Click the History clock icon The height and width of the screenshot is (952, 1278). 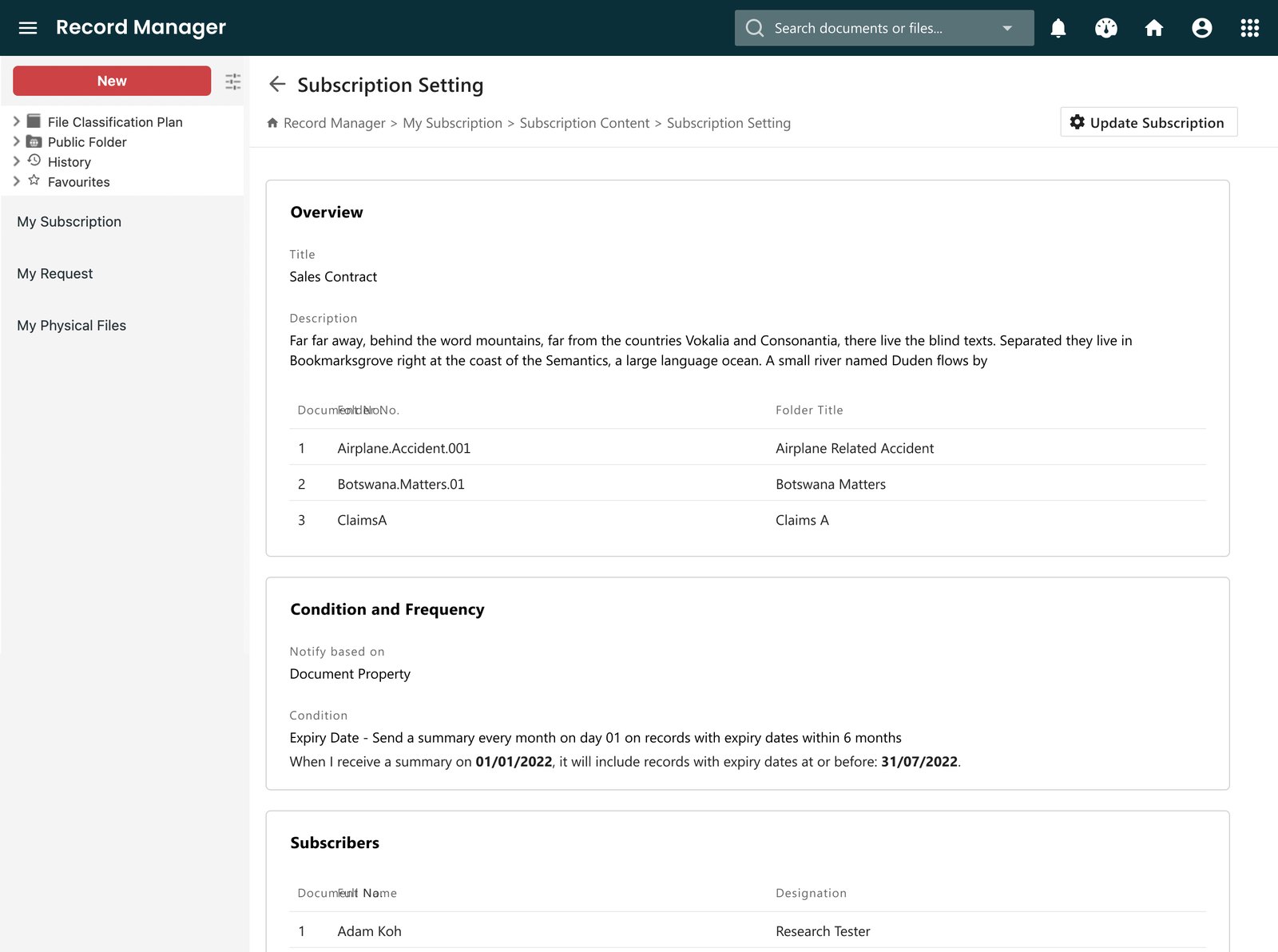click(x=34, y=161)
